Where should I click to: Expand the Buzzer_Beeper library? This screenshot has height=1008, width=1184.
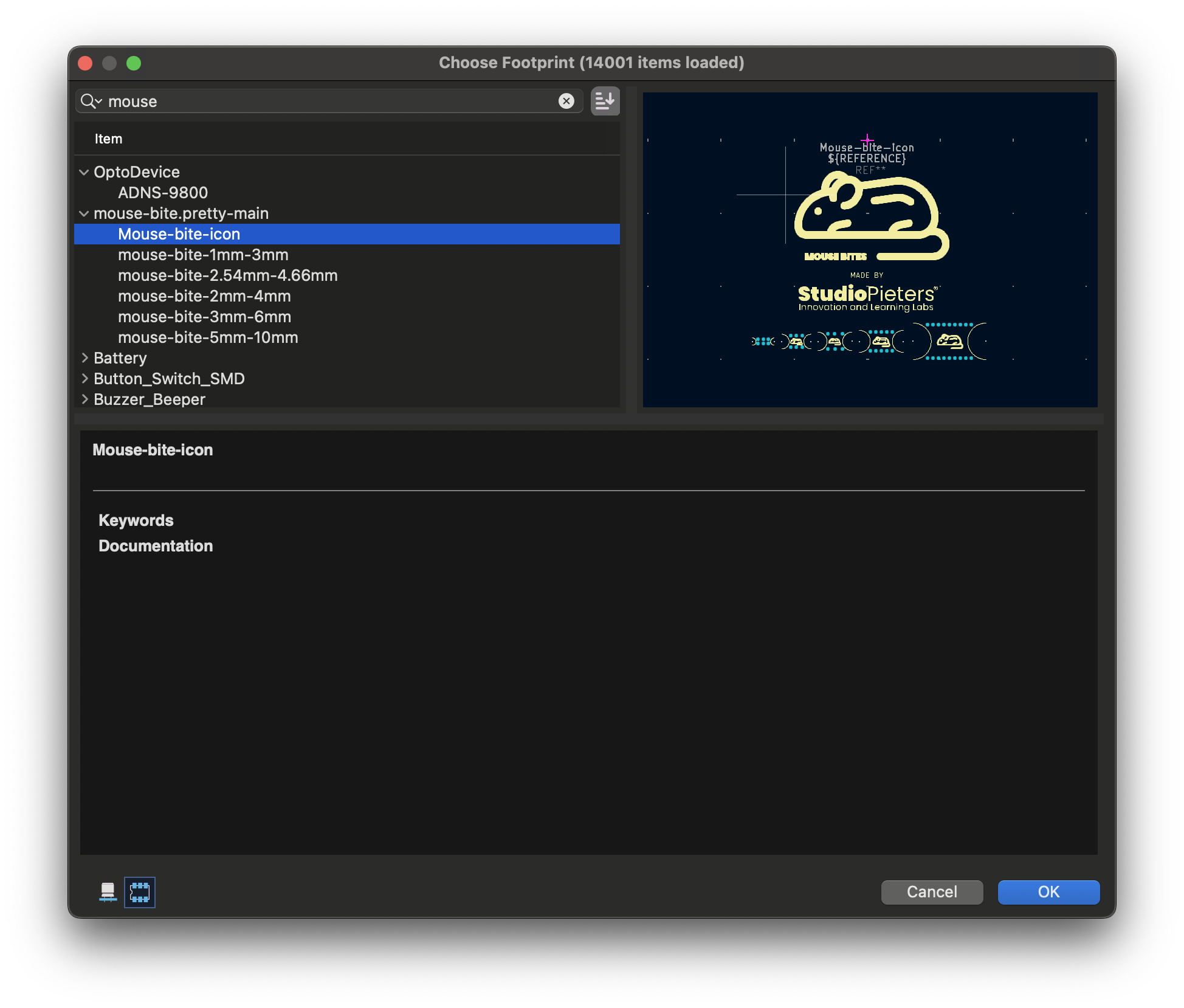pos(84,399)
